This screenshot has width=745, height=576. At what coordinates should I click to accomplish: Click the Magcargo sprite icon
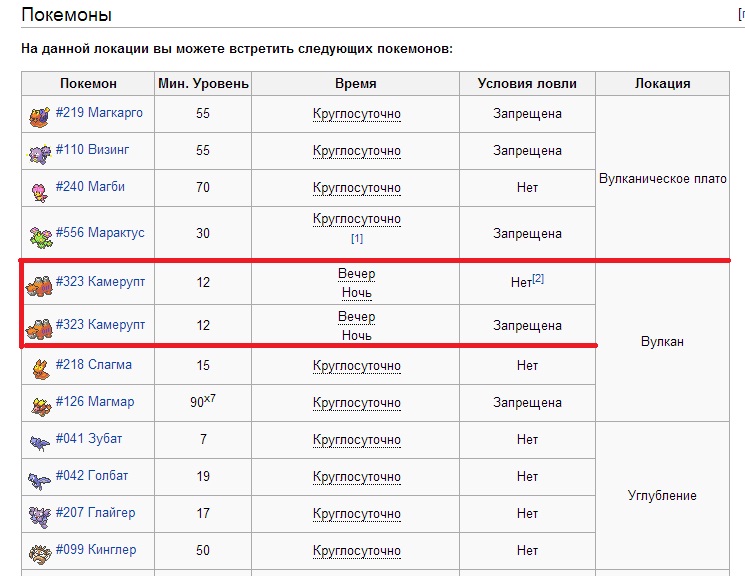point(39,115)
